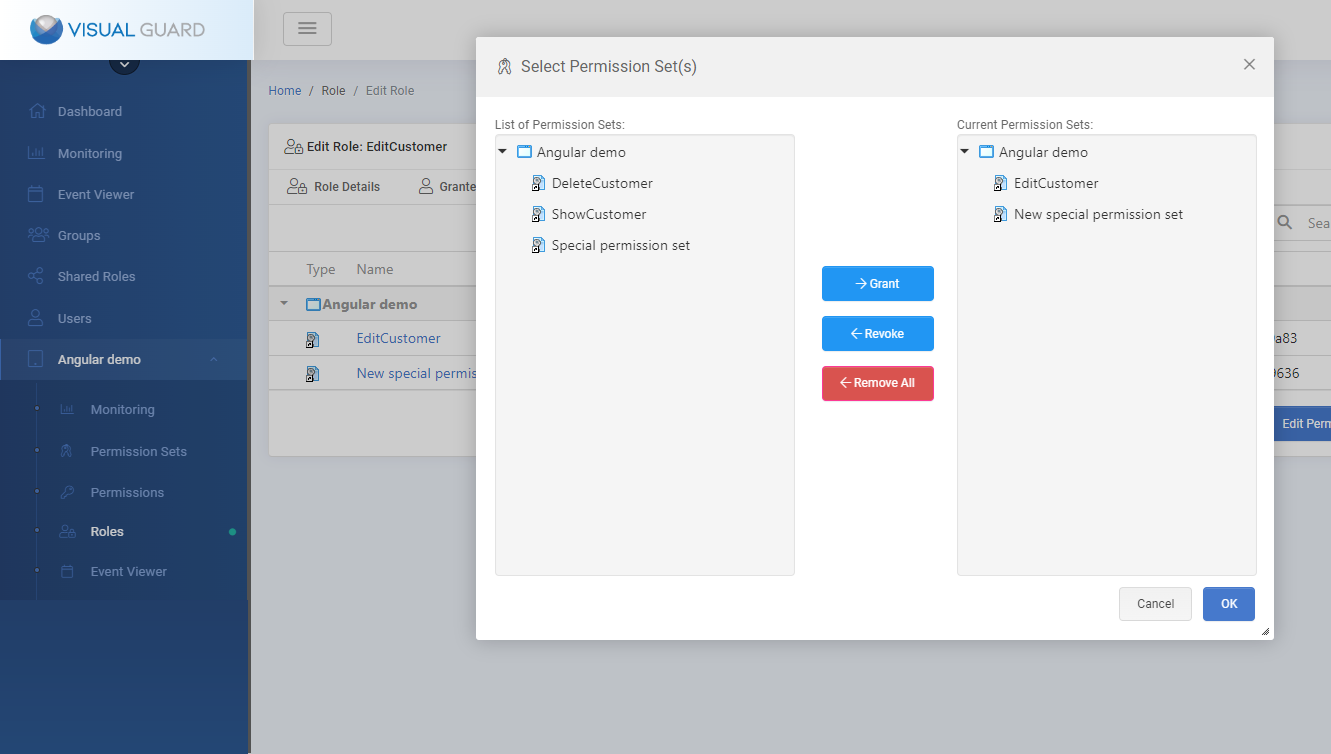This screenshot has height=754, width=1331.
Task: Click the red Remove All button
Action: click(877, 383)
